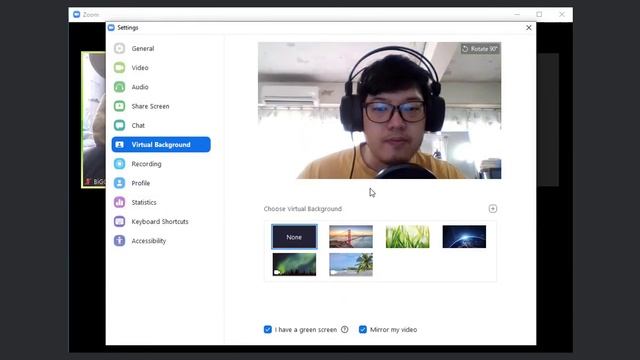Open Audio settings label
640x360 pixels.
(140, 87)
